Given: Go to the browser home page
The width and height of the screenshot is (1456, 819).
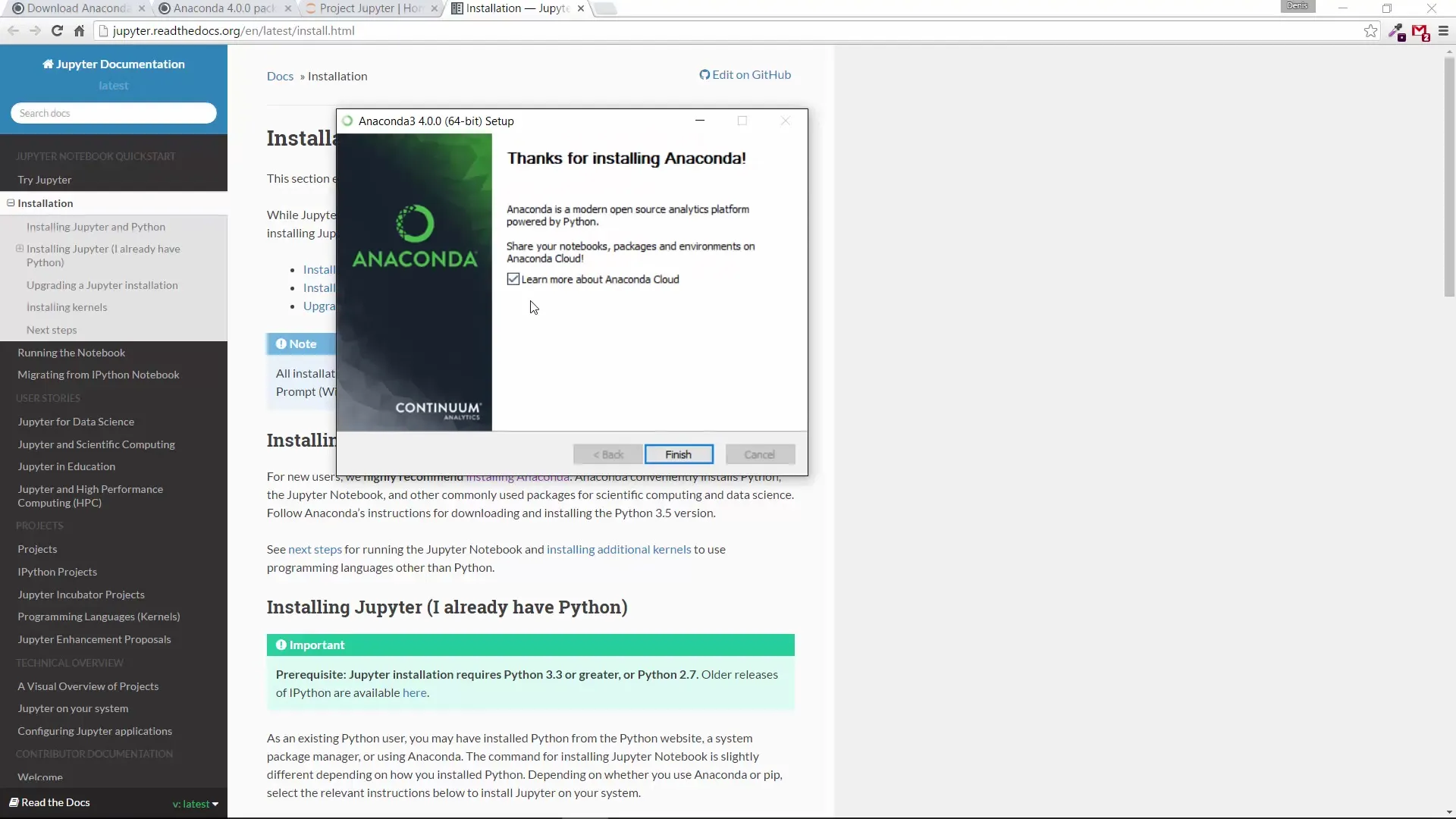Looking at the screenshot, I should [79, 31].
